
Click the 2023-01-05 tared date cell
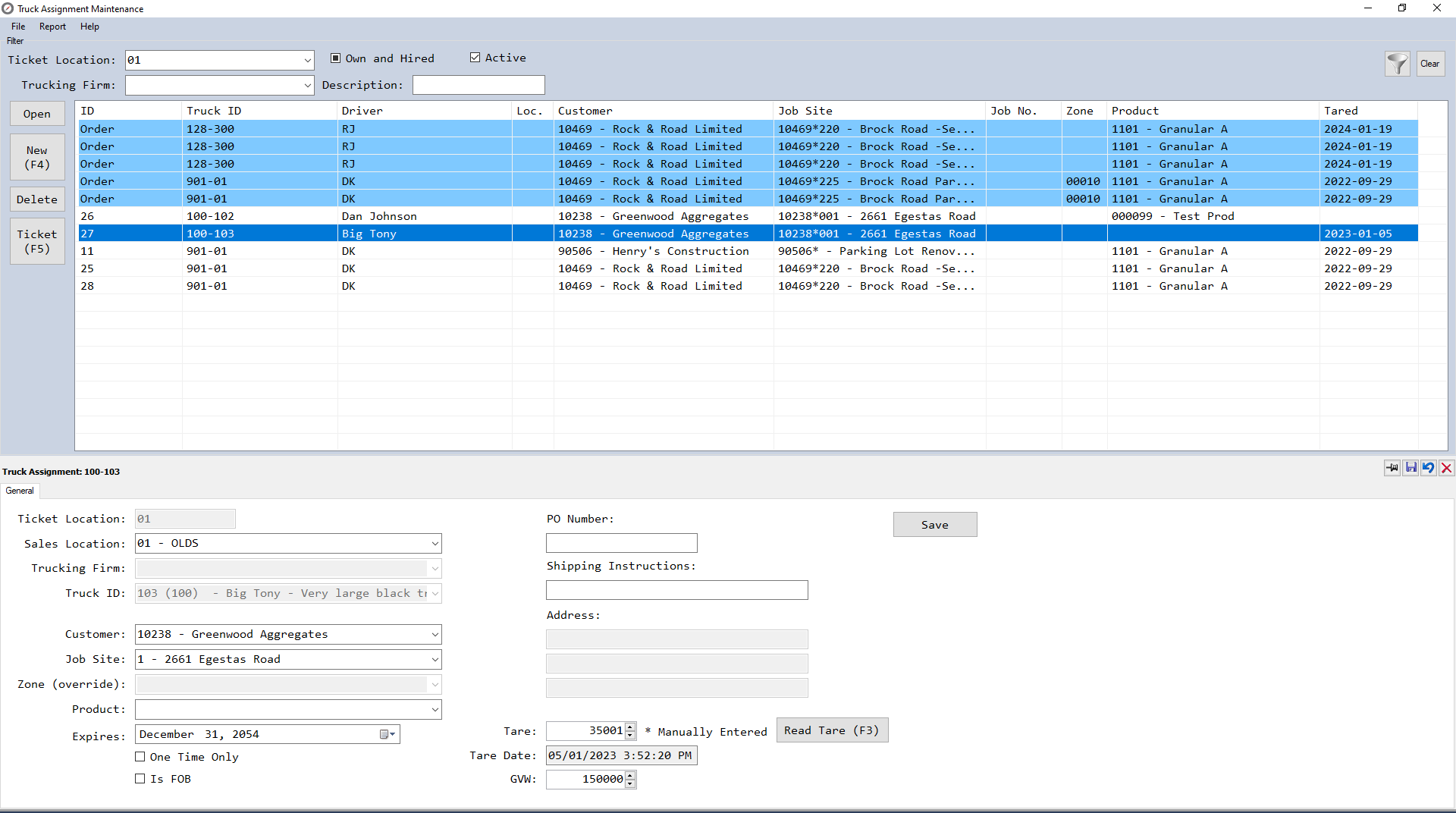[x=1369, y=234]
